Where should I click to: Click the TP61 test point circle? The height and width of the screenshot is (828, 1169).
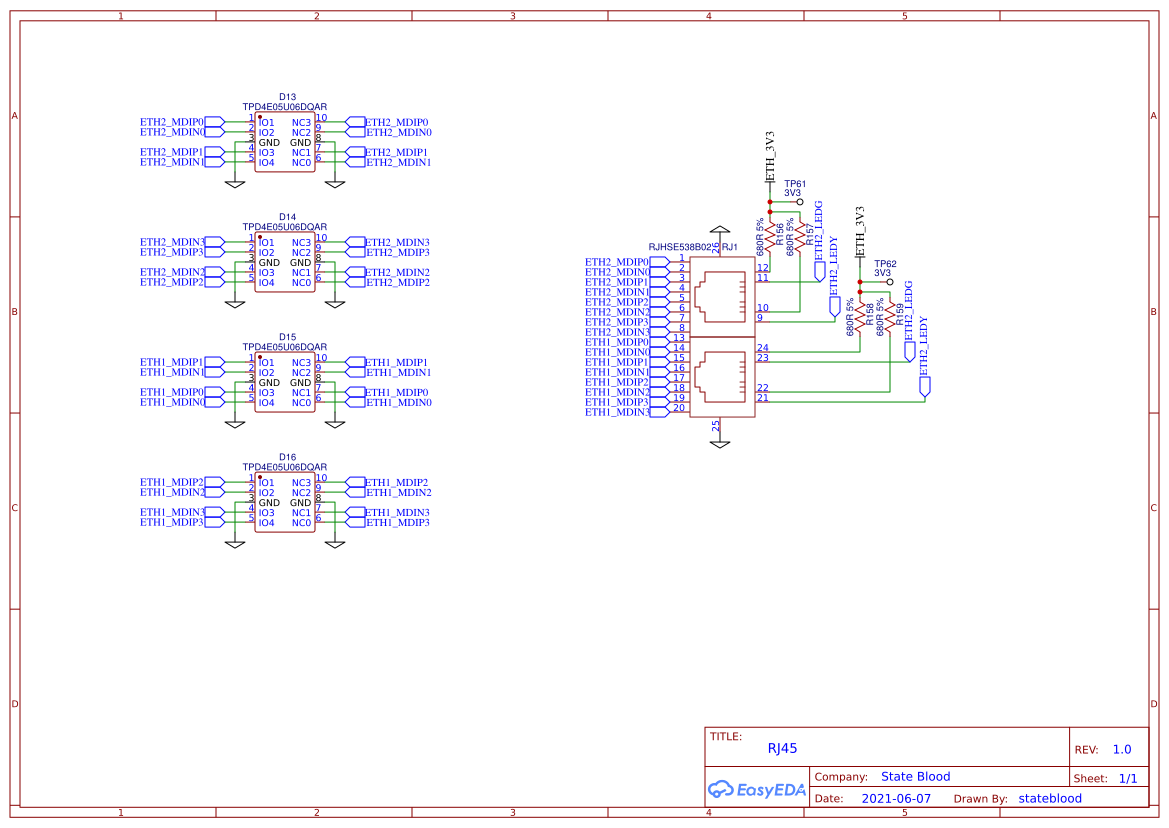coord(799,201)
